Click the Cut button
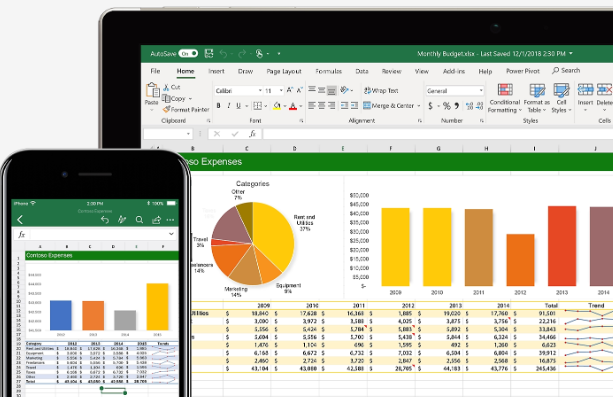This screenshot has height=397, width=613. tap(172, 87)
